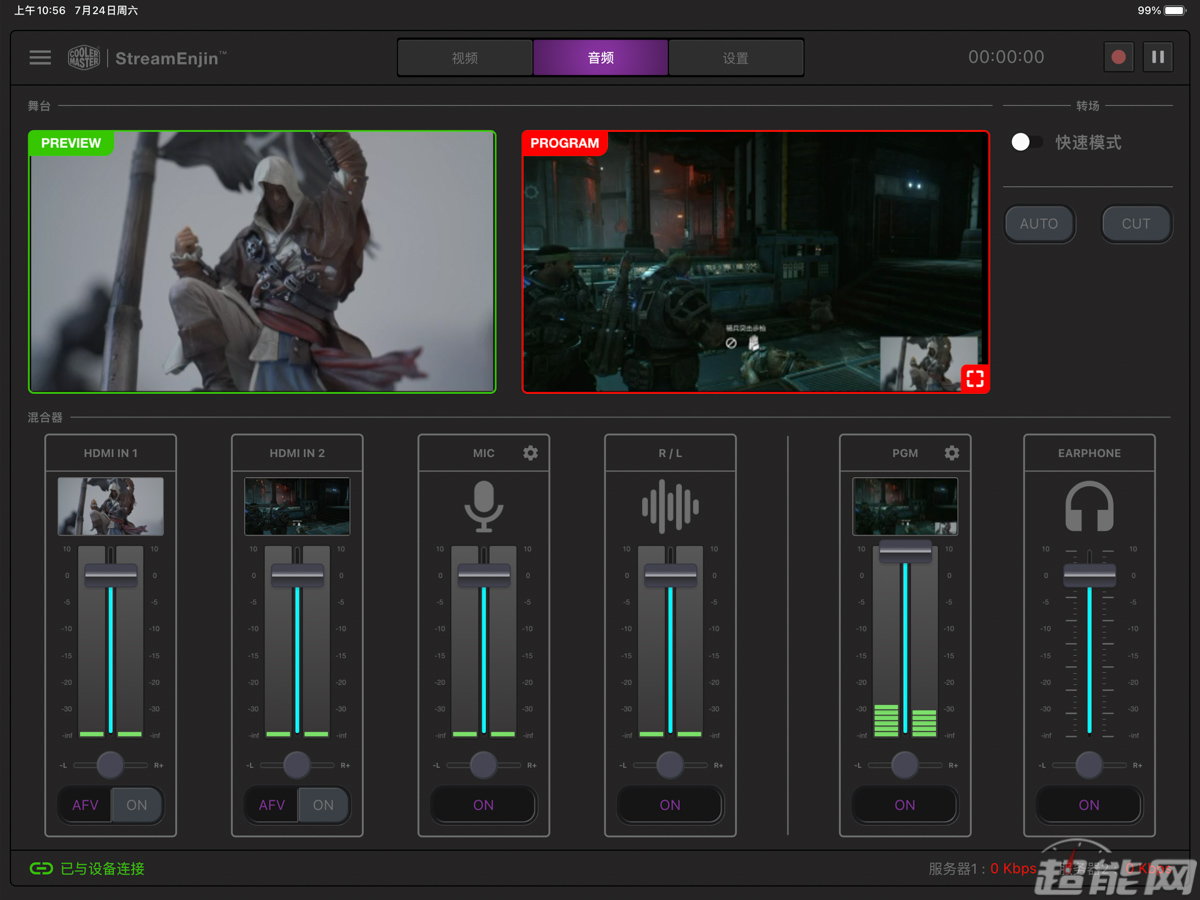Toggle the PGM channel ON button
1200x900 pixels.
tap(905, 805)
